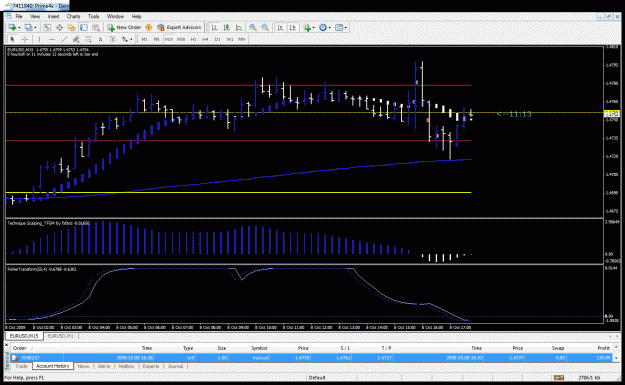Show the Market Watch window

coord(47,27)
